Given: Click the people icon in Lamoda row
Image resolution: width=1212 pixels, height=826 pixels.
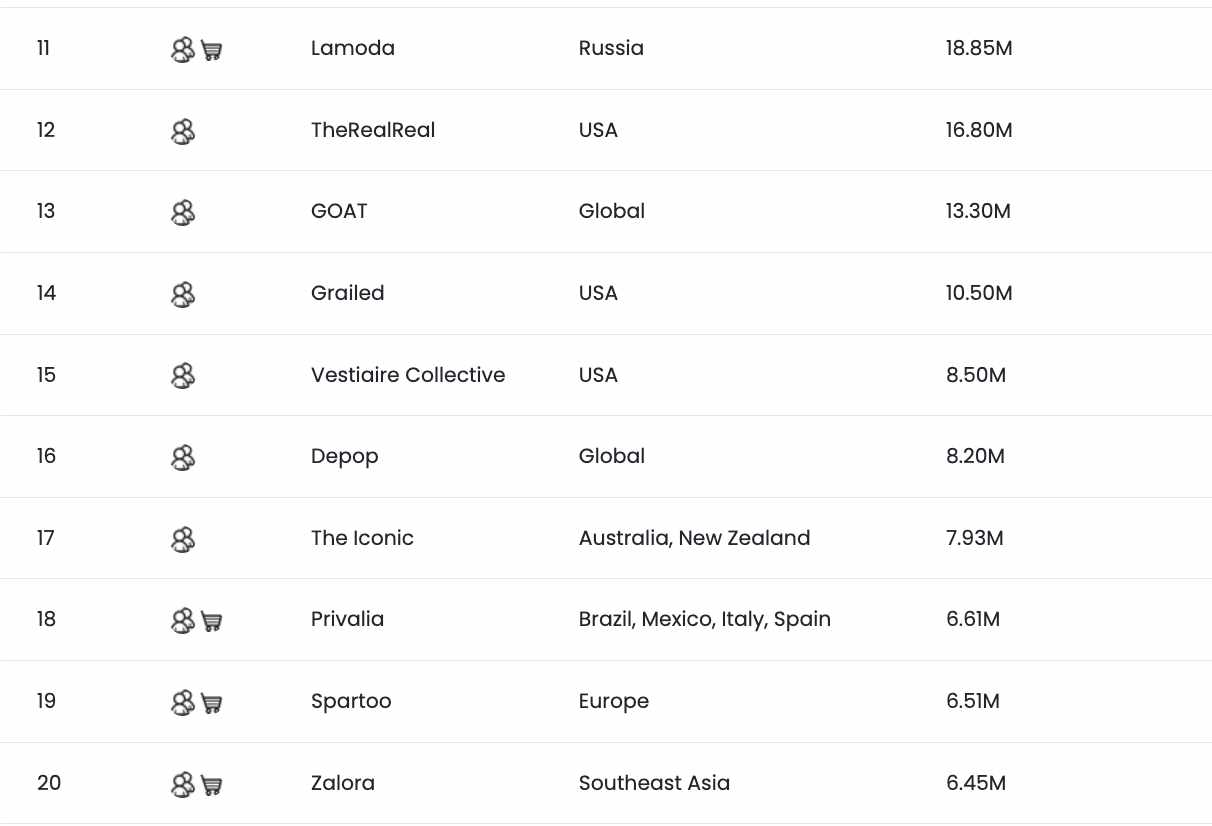Looking at the screenshot, I should tap(182, 50).
